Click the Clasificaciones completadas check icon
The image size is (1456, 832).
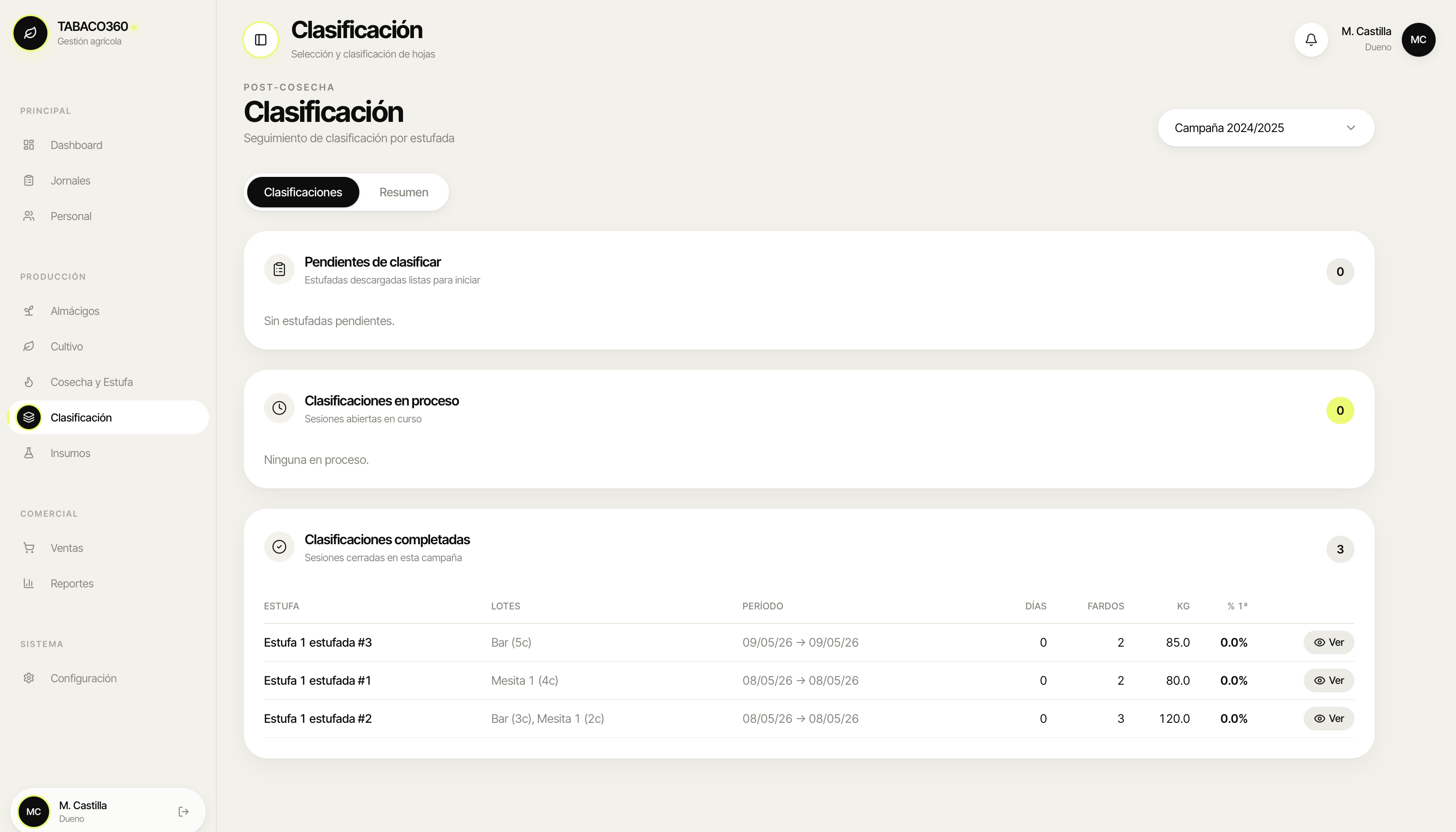click(x=279, y=547)
